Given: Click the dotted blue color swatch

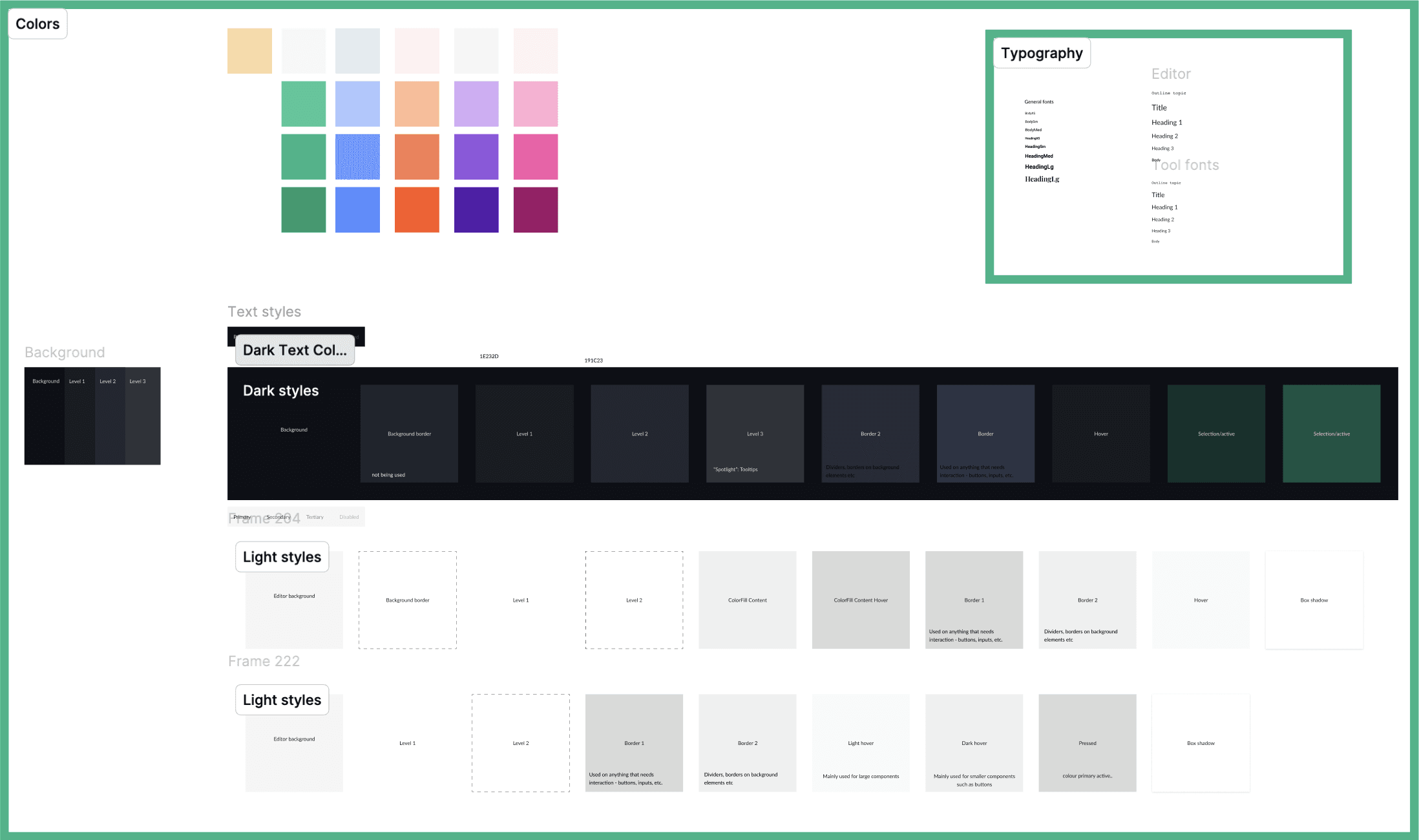Looking at the screenshot, I should tap(357, 157).
